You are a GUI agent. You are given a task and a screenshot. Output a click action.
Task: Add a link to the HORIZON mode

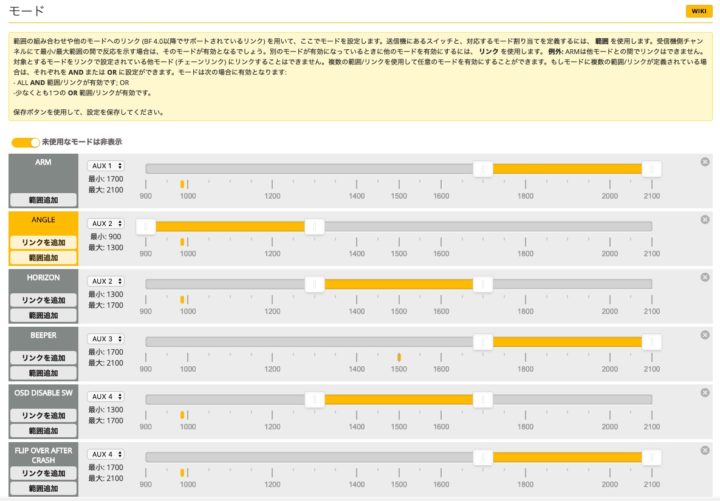[x=43, y=300]
